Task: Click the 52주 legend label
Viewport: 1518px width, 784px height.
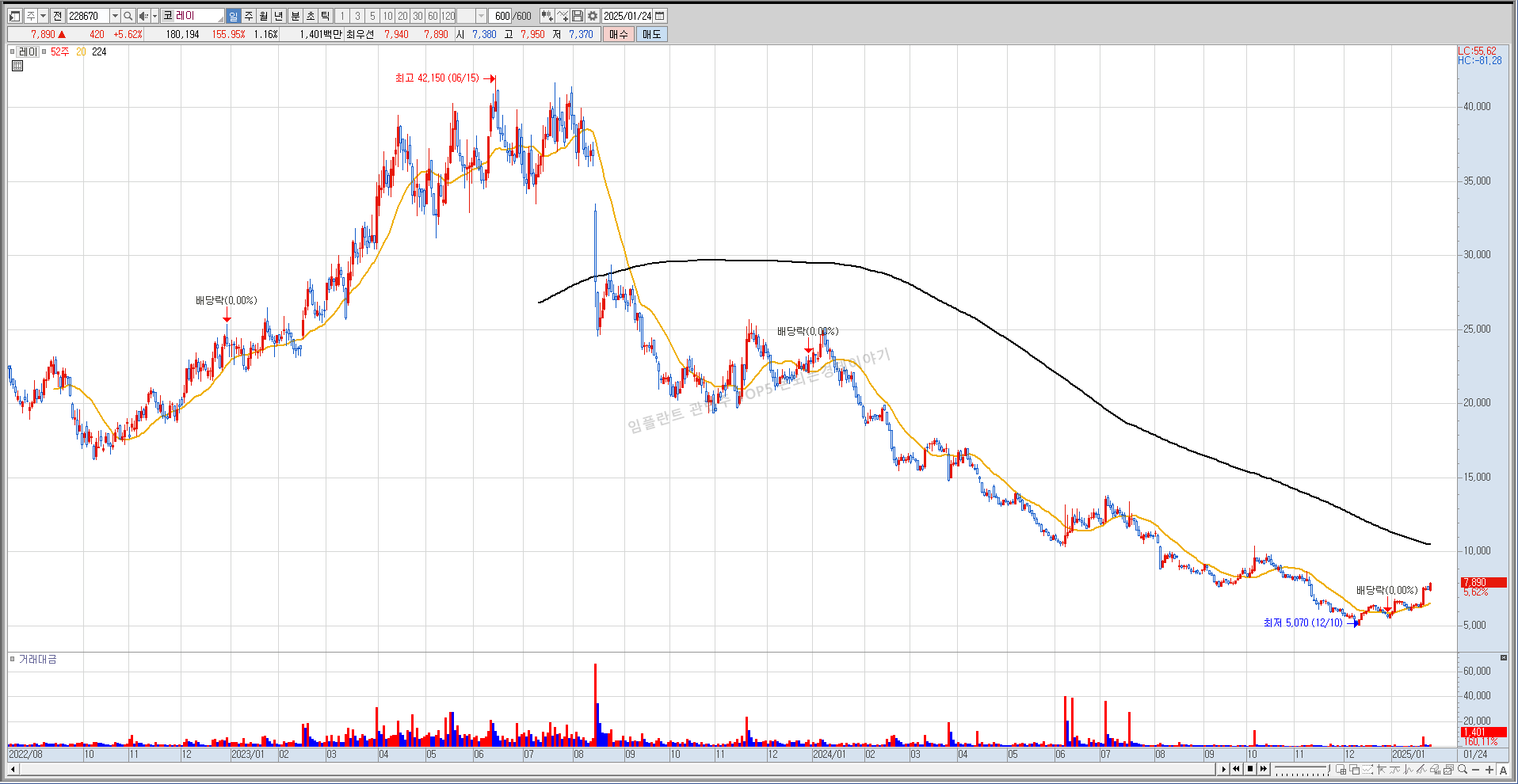Action: [x=59, y=51]
